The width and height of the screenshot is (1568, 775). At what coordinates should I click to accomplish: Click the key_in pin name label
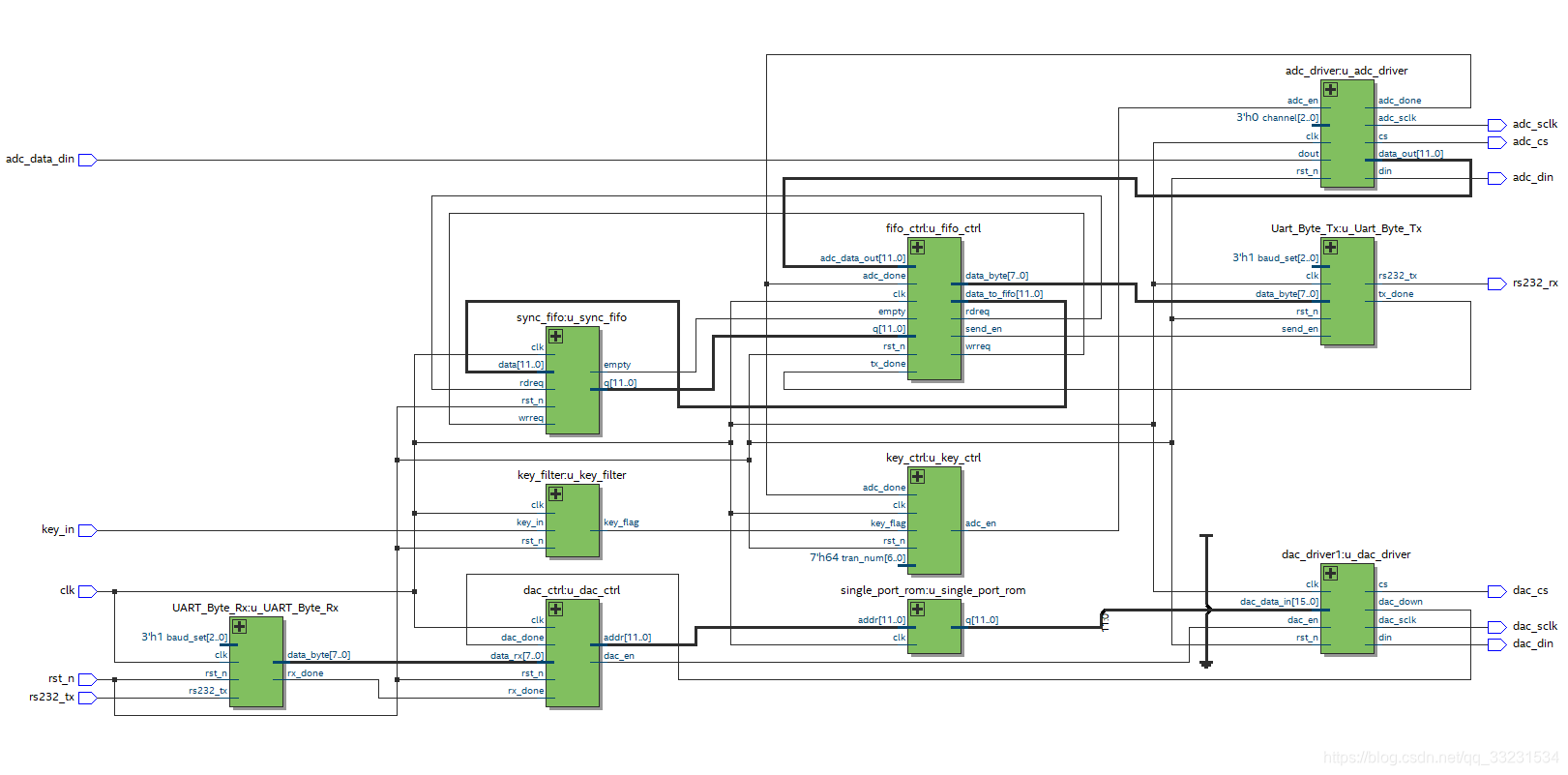coord(57,529)
